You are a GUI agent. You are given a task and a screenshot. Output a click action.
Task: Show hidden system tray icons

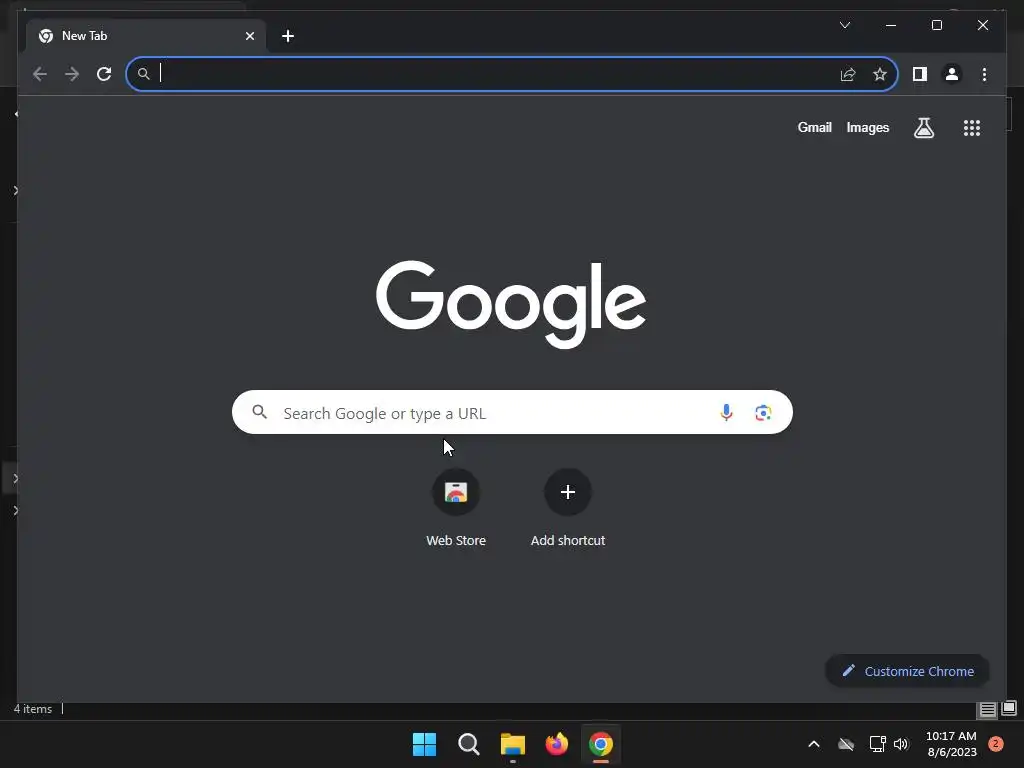pos(814,744)
